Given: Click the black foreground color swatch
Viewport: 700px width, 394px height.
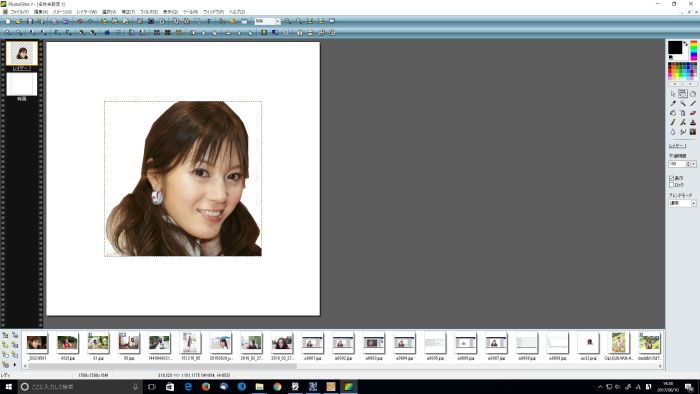Looking at the screenshot, I should [675, 47].
